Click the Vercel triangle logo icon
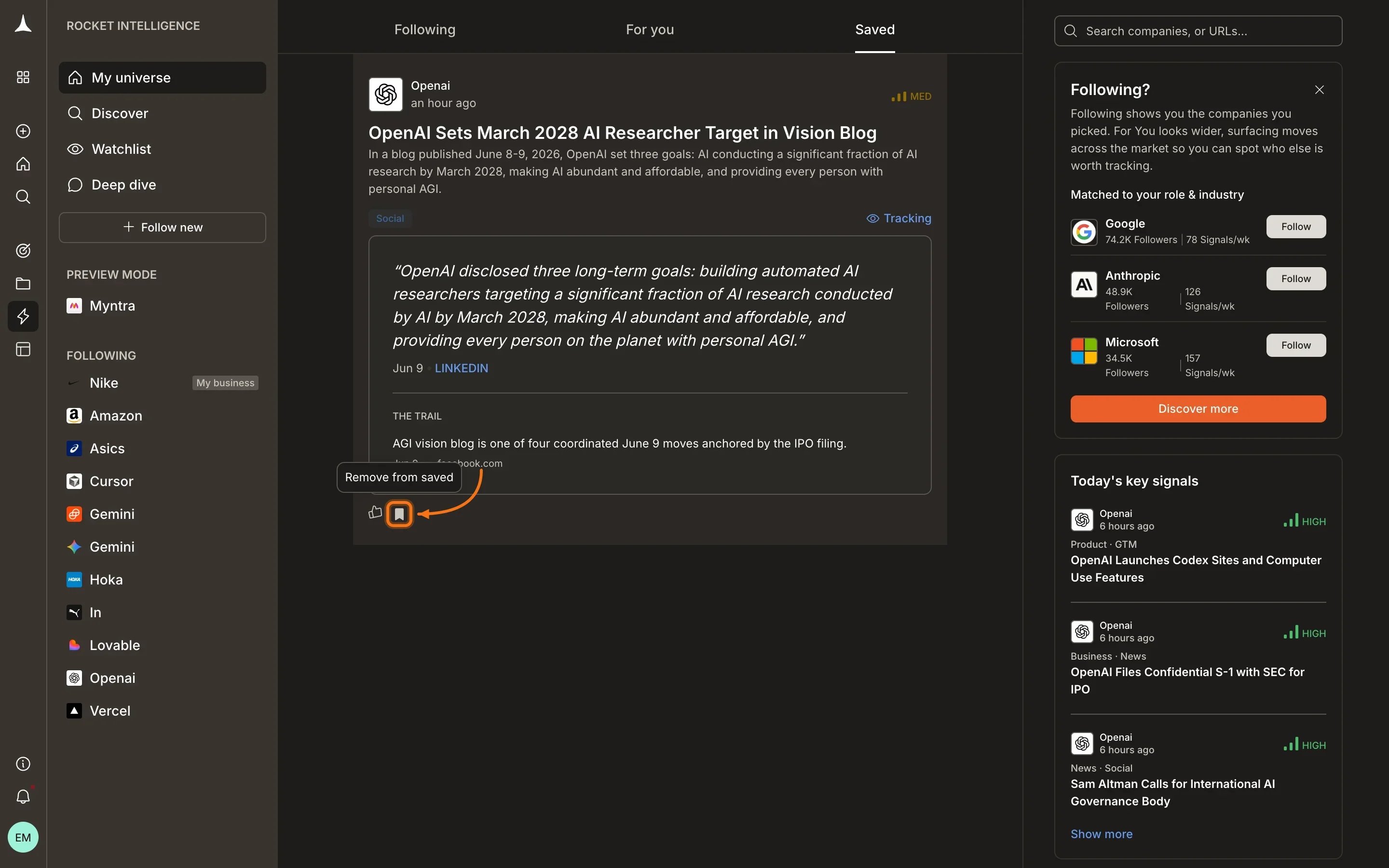This screenshot has width=1389, height=868. point(74,711)
